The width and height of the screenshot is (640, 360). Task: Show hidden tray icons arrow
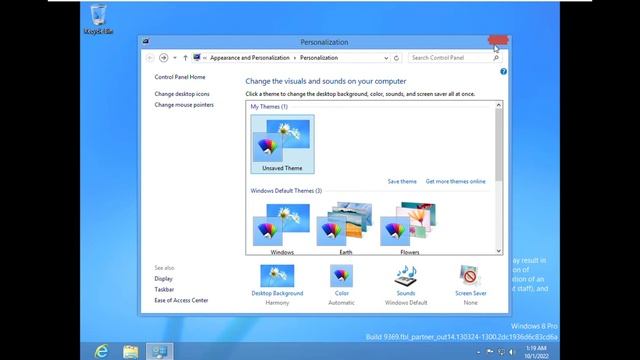(478, 352)
